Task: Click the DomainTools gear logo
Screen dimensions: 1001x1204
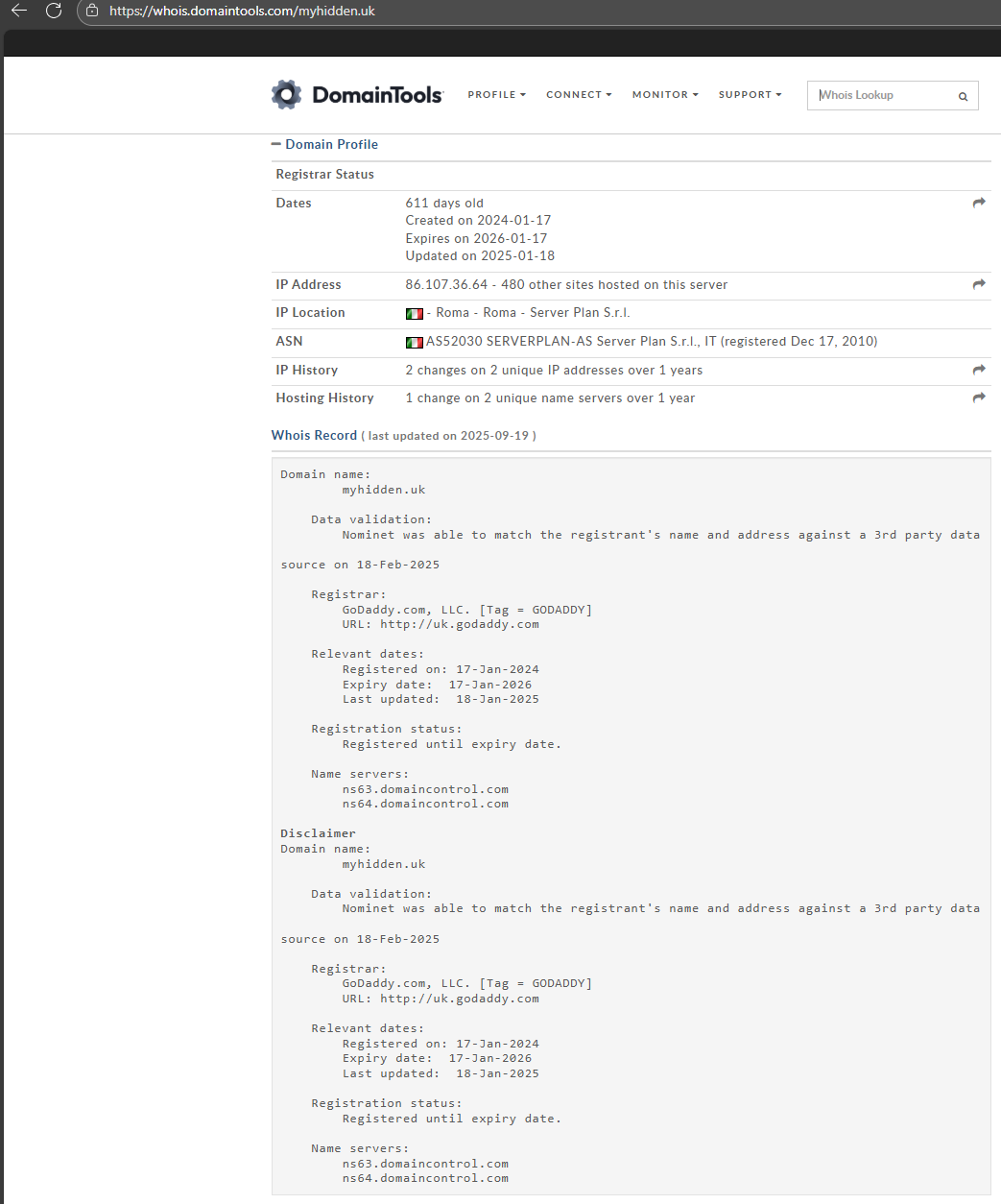Action: coord(286,94)
